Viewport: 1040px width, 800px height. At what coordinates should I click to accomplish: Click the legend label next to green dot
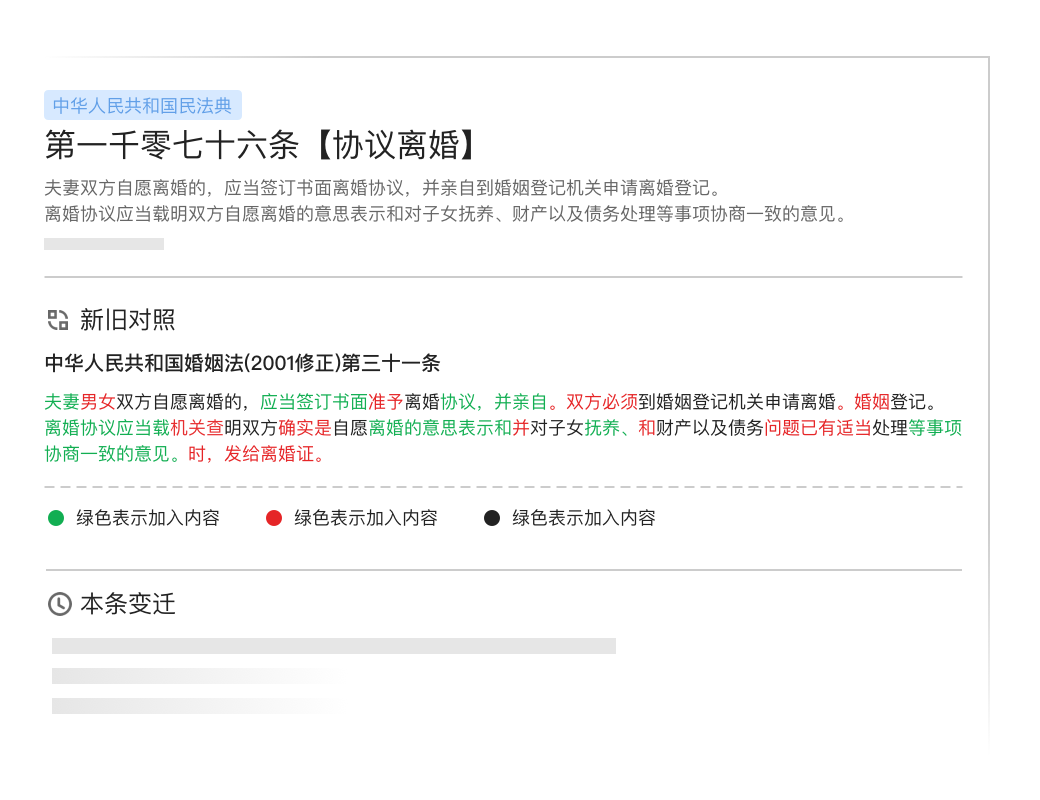tap(148, 518)
